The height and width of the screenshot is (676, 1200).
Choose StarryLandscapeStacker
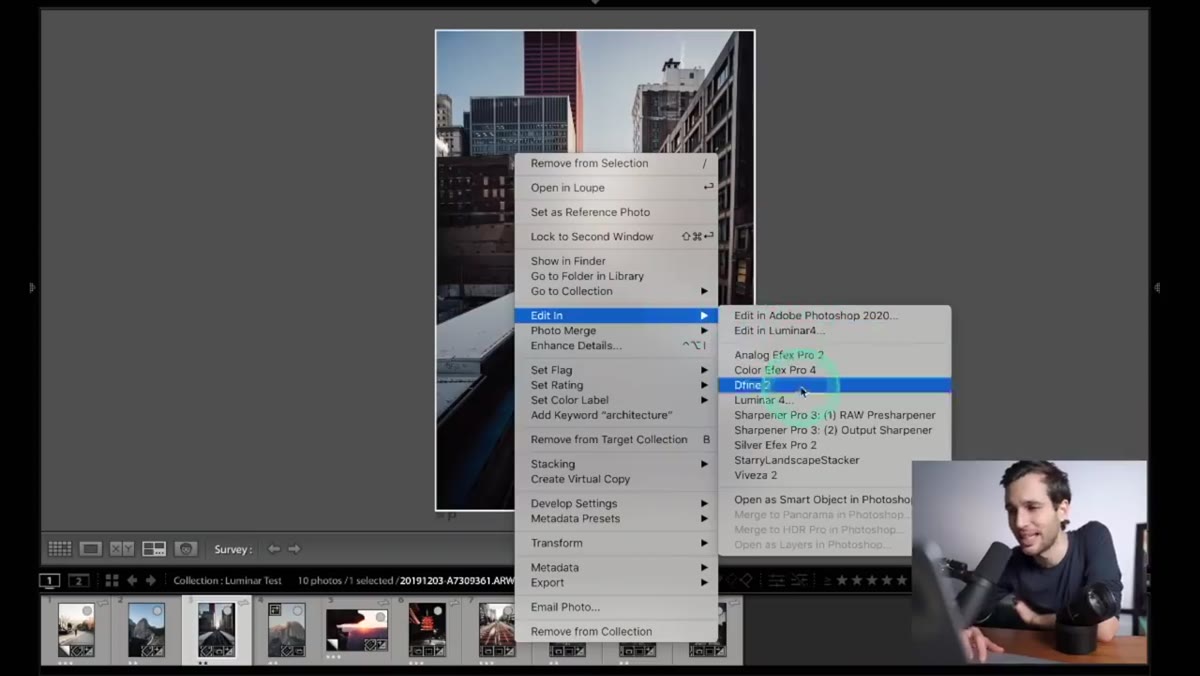pyautogui.click(x=835, y=460)
